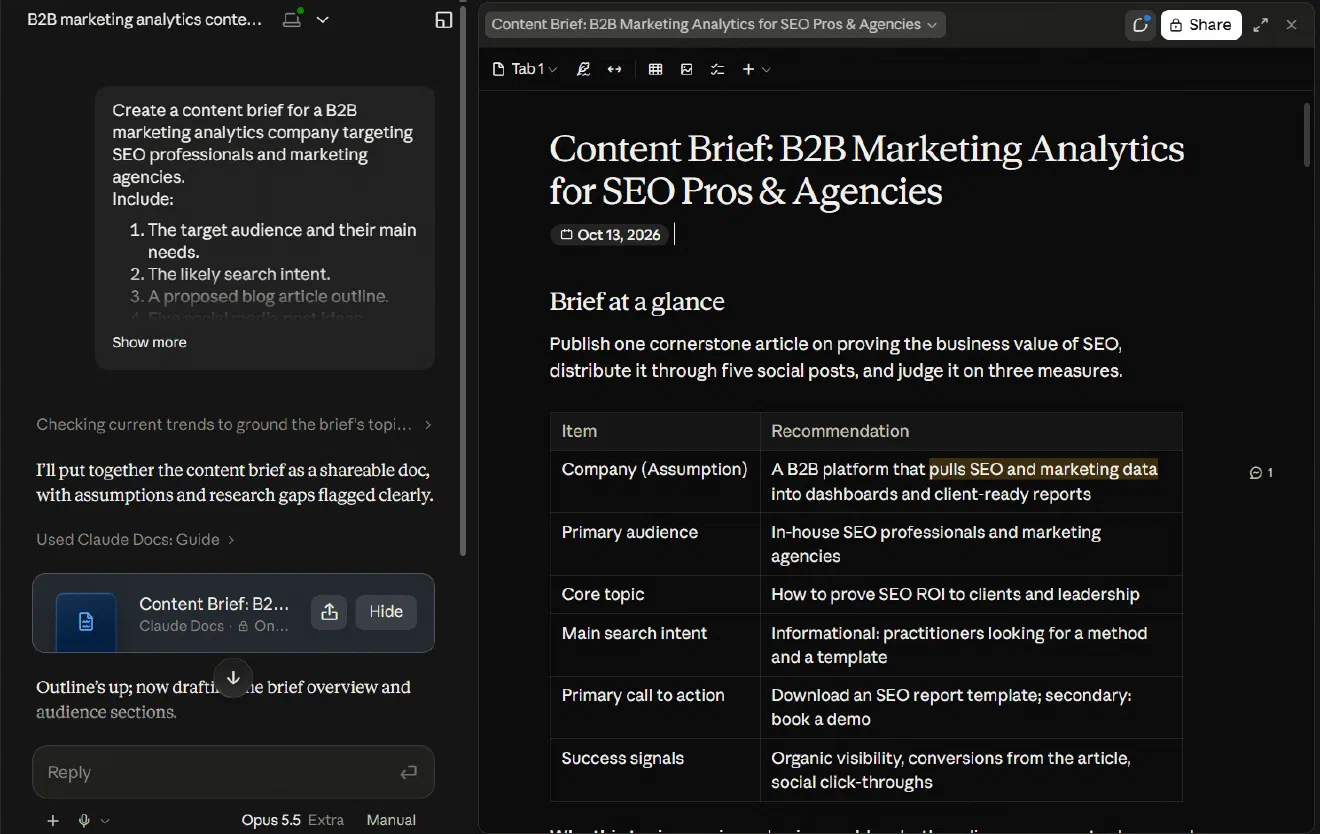Viewport: 1320px width, 834px height.
Task: Open the Opus 5.5 Extra model selector
Action: pos(292,820)
